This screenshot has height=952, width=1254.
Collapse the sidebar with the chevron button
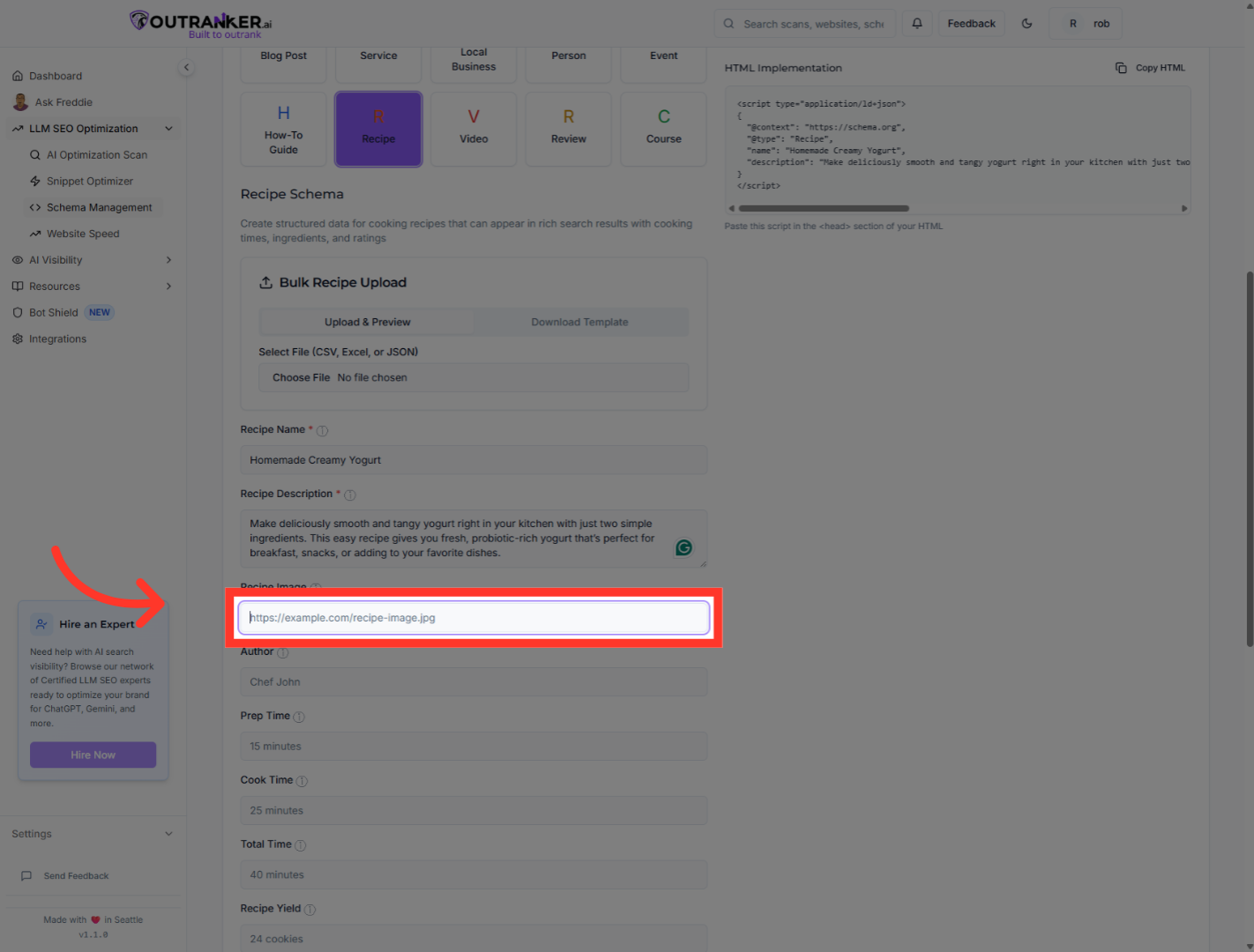186,67
